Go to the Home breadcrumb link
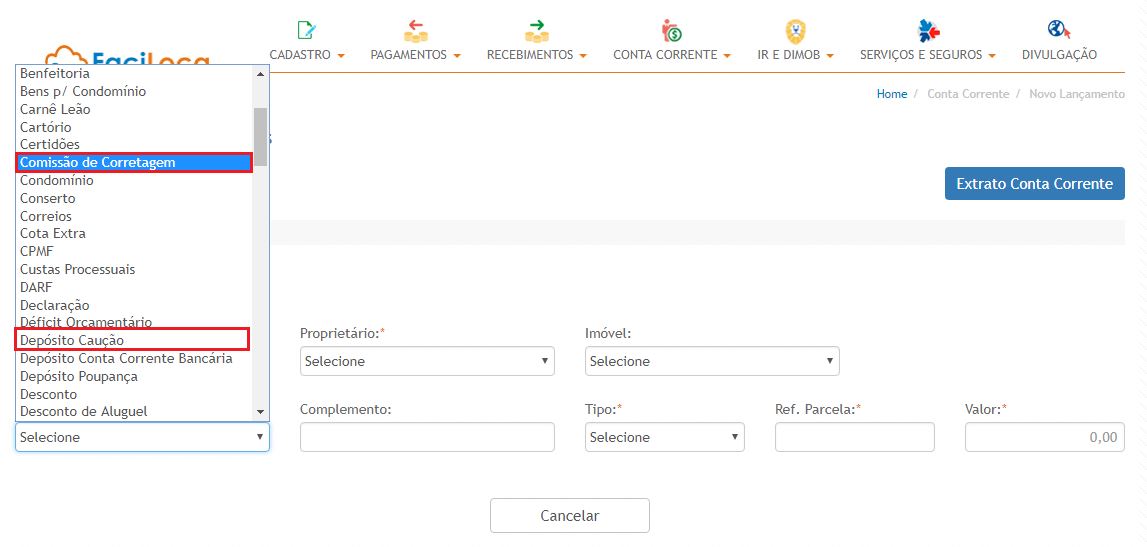The image size is (1147, 547). pos(891,94)
